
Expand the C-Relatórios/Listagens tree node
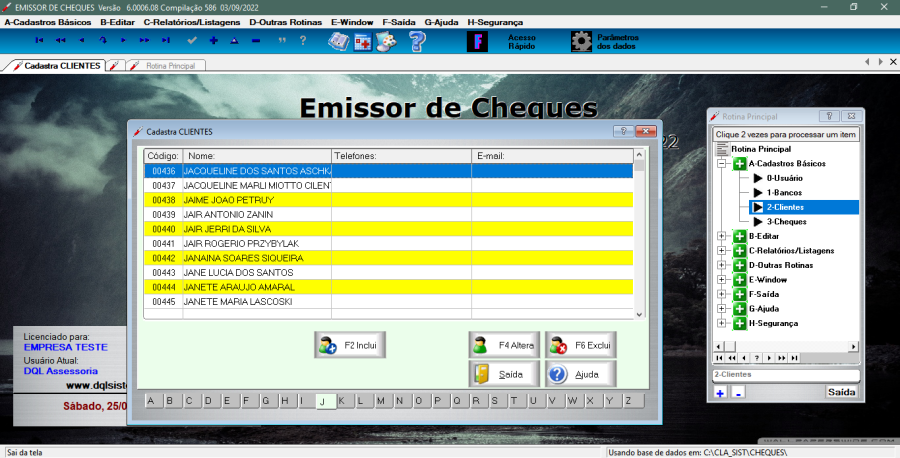pos(722,250)
